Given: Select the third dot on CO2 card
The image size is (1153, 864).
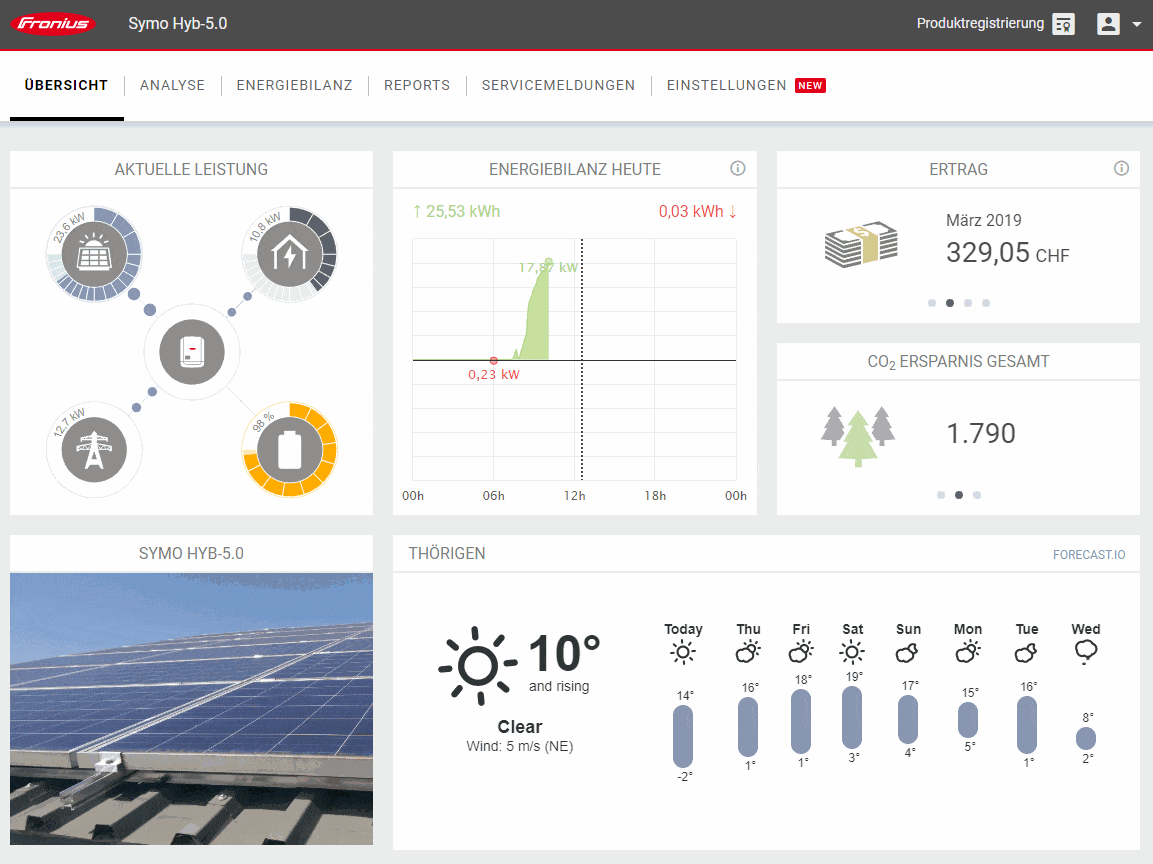Looking at the screenshot, I should (x=976, y=494).
